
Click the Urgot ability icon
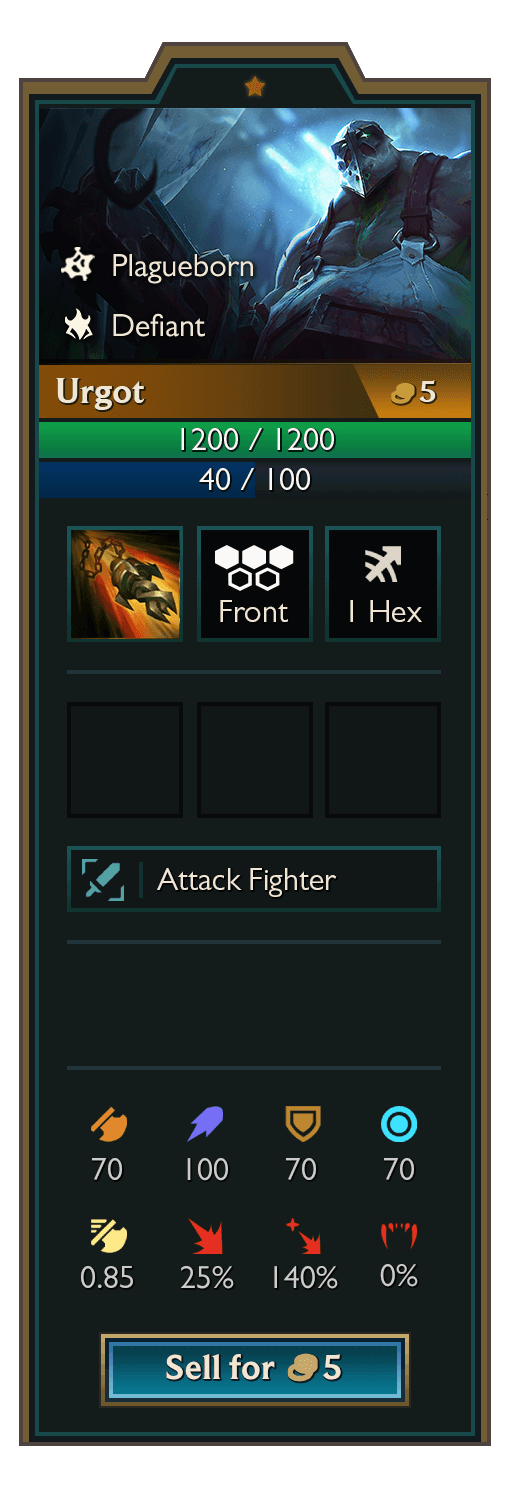[125, 584]
